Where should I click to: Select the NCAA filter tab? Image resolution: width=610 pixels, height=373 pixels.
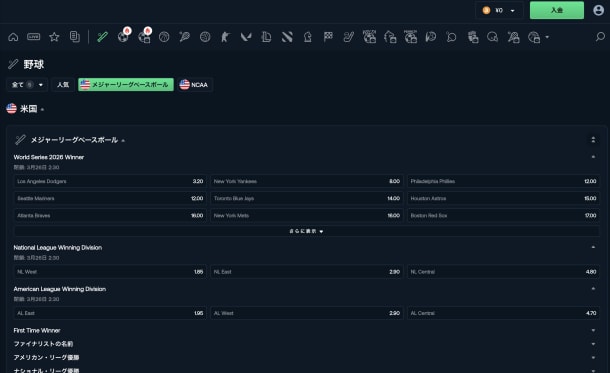coord(195,85)
